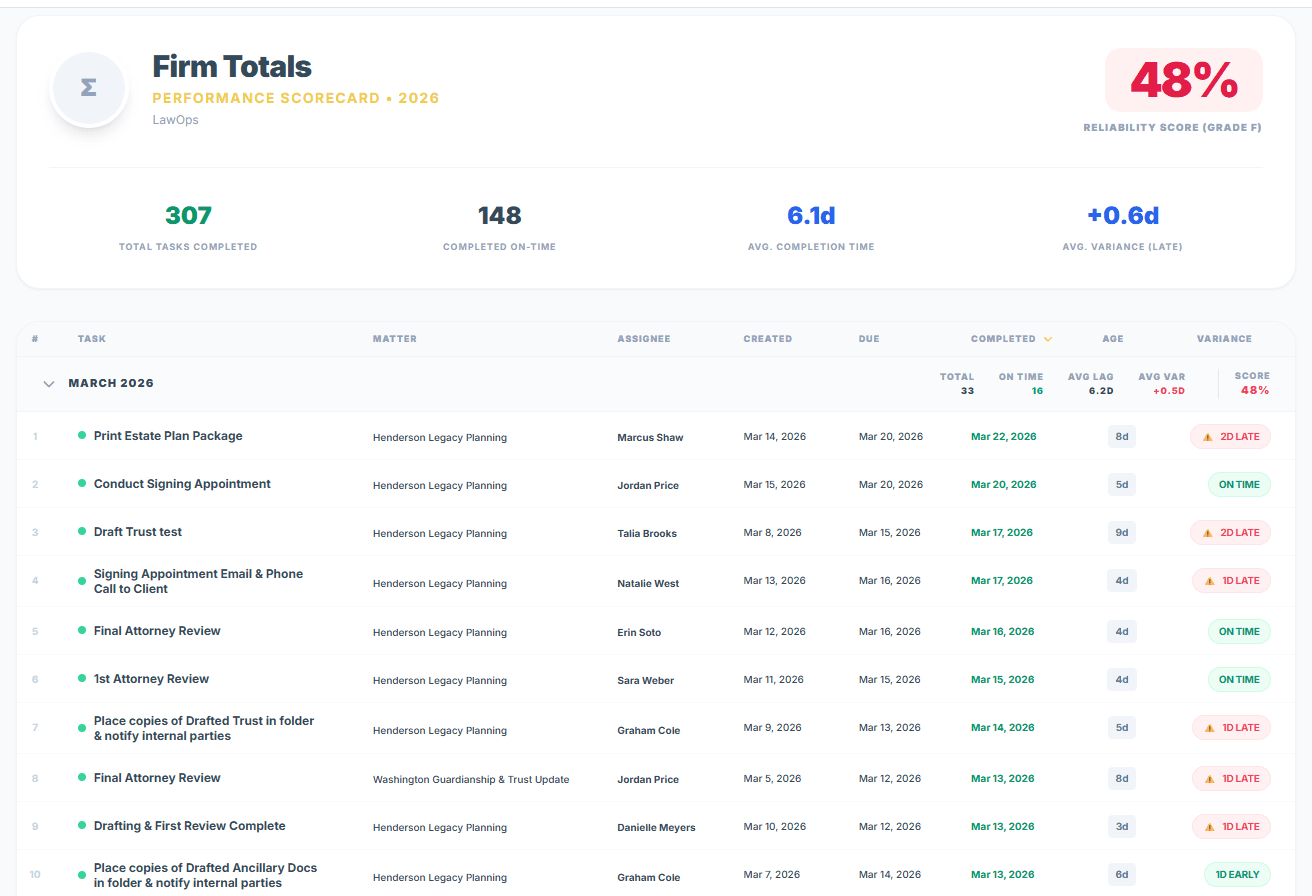Image resolution: width=1312 pixels, height=896 pixels.
Task: Click assignee Sara Weber
Action: tap(646, 681)
